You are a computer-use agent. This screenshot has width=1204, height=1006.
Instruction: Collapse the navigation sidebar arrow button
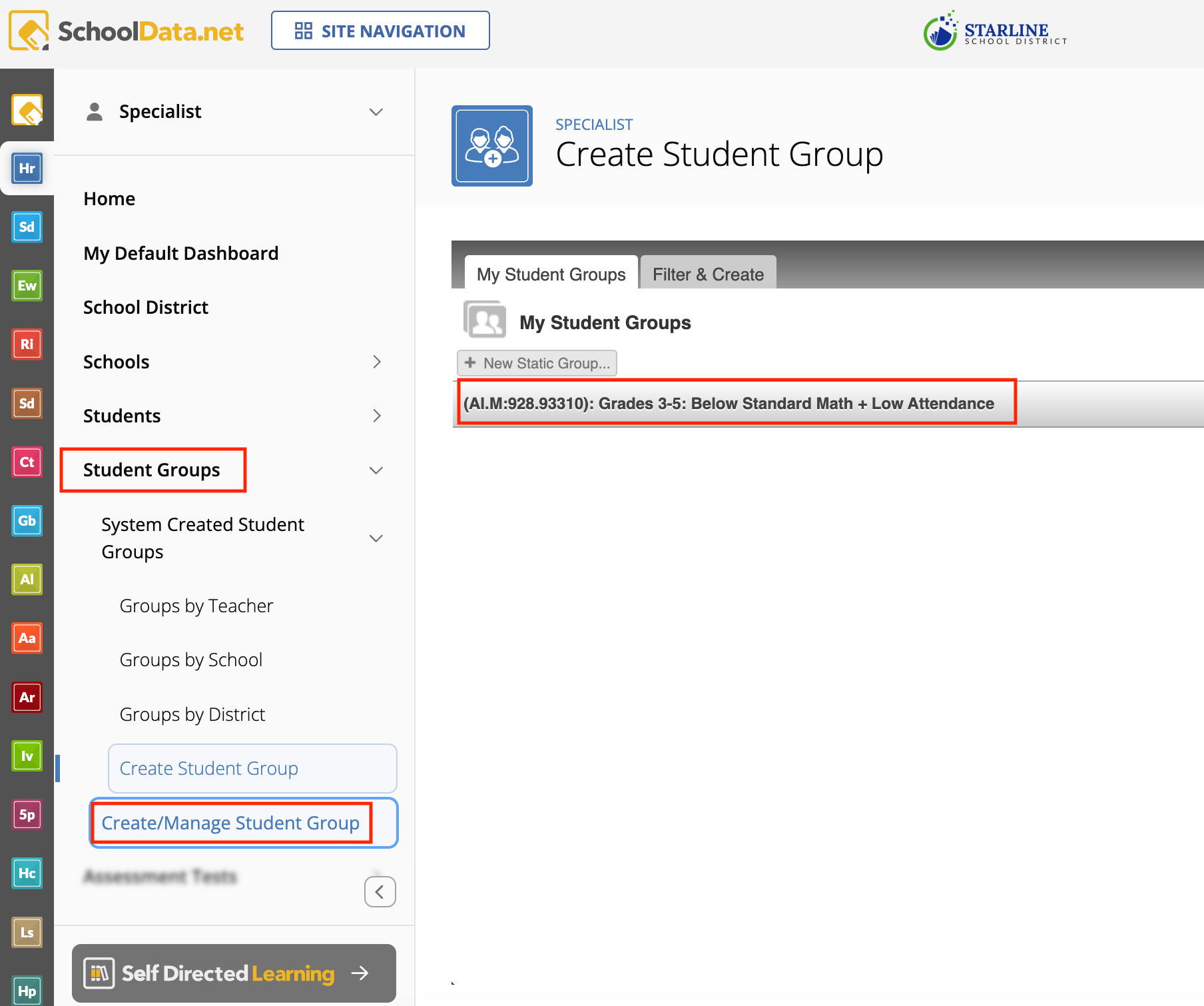[380, 891]
